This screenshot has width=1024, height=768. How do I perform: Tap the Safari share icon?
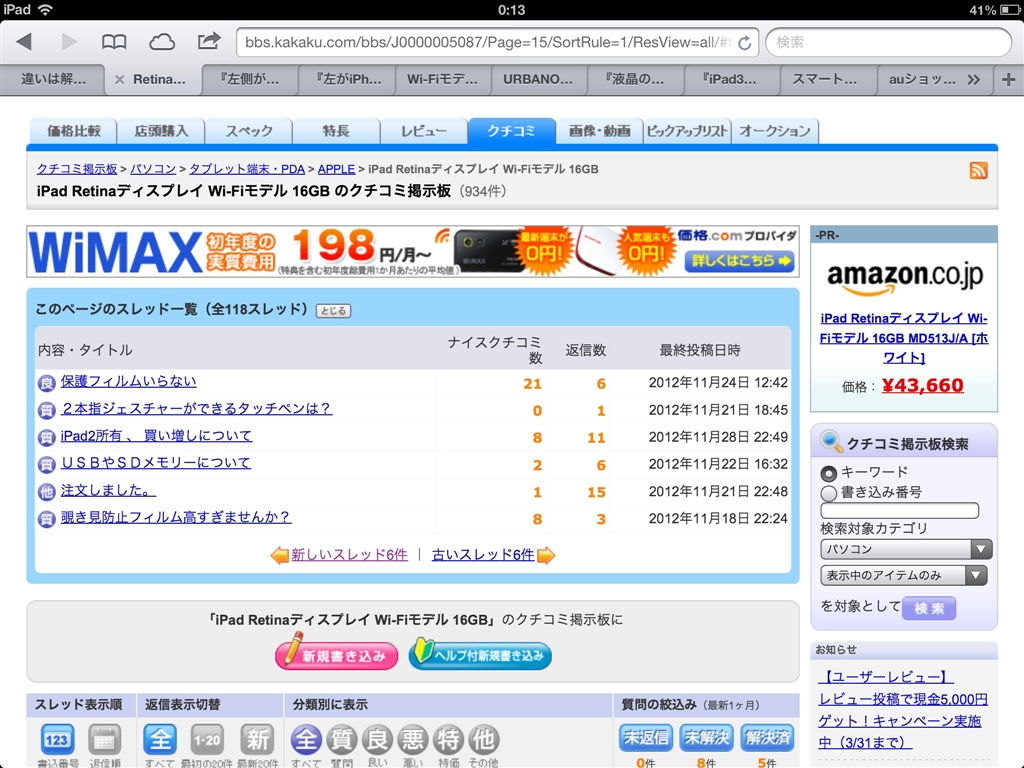[208, 41]
